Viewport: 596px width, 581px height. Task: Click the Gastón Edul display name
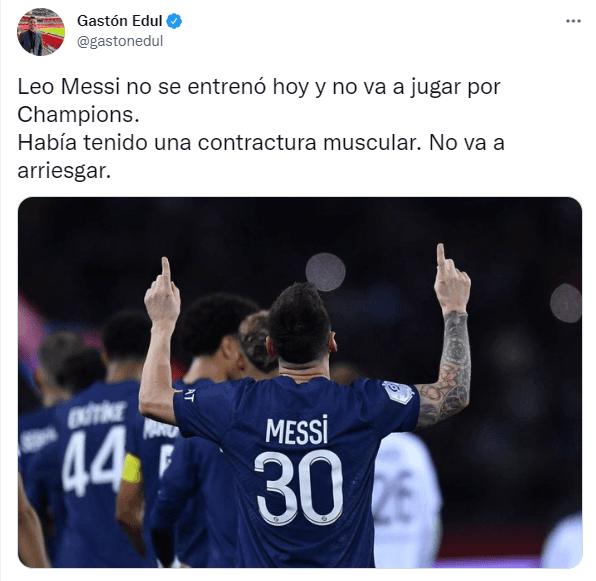119,21
